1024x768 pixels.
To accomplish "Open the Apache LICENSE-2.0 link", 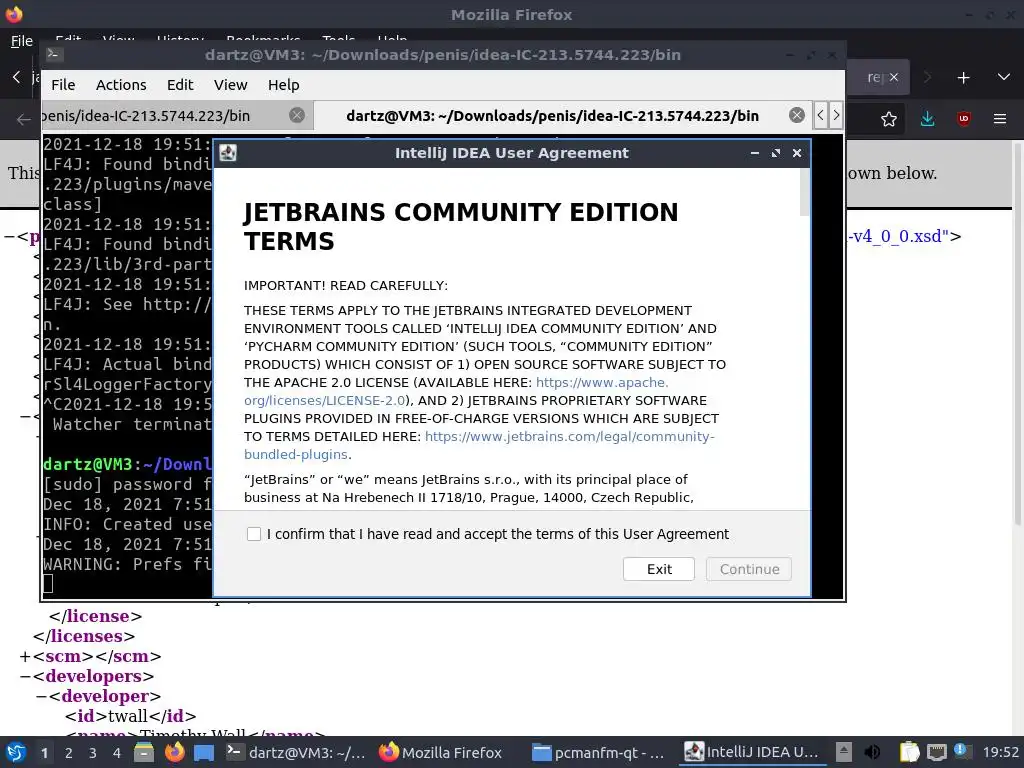I will pyautogui.click(x=456, y=391).
